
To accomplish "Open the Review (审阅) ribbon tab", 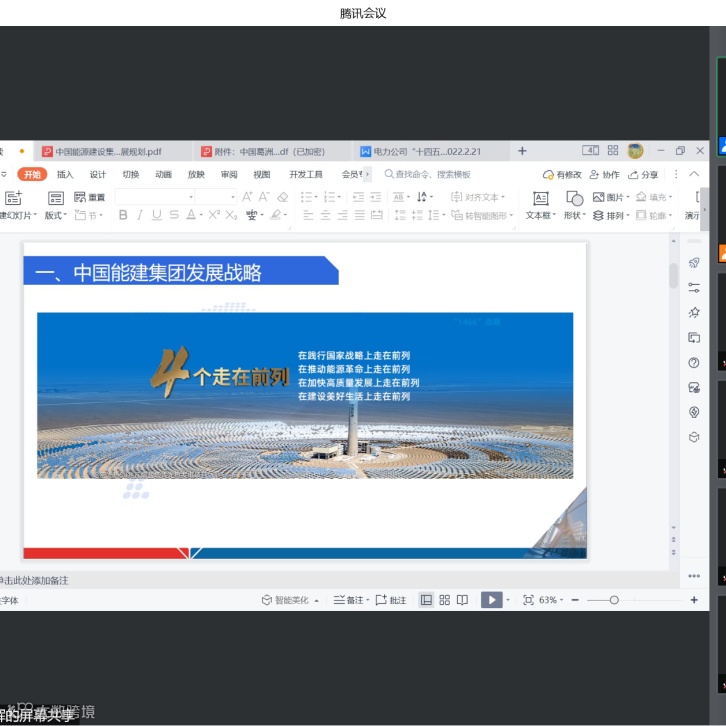I will point(229,175).
